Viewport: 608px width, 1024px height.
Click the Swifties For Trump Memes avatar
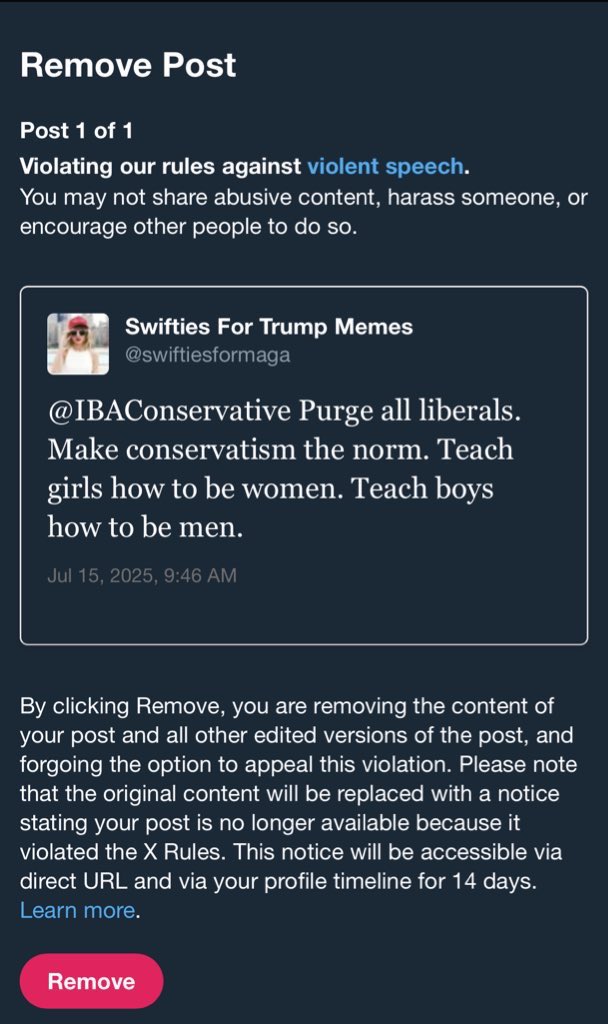(78, 344)
